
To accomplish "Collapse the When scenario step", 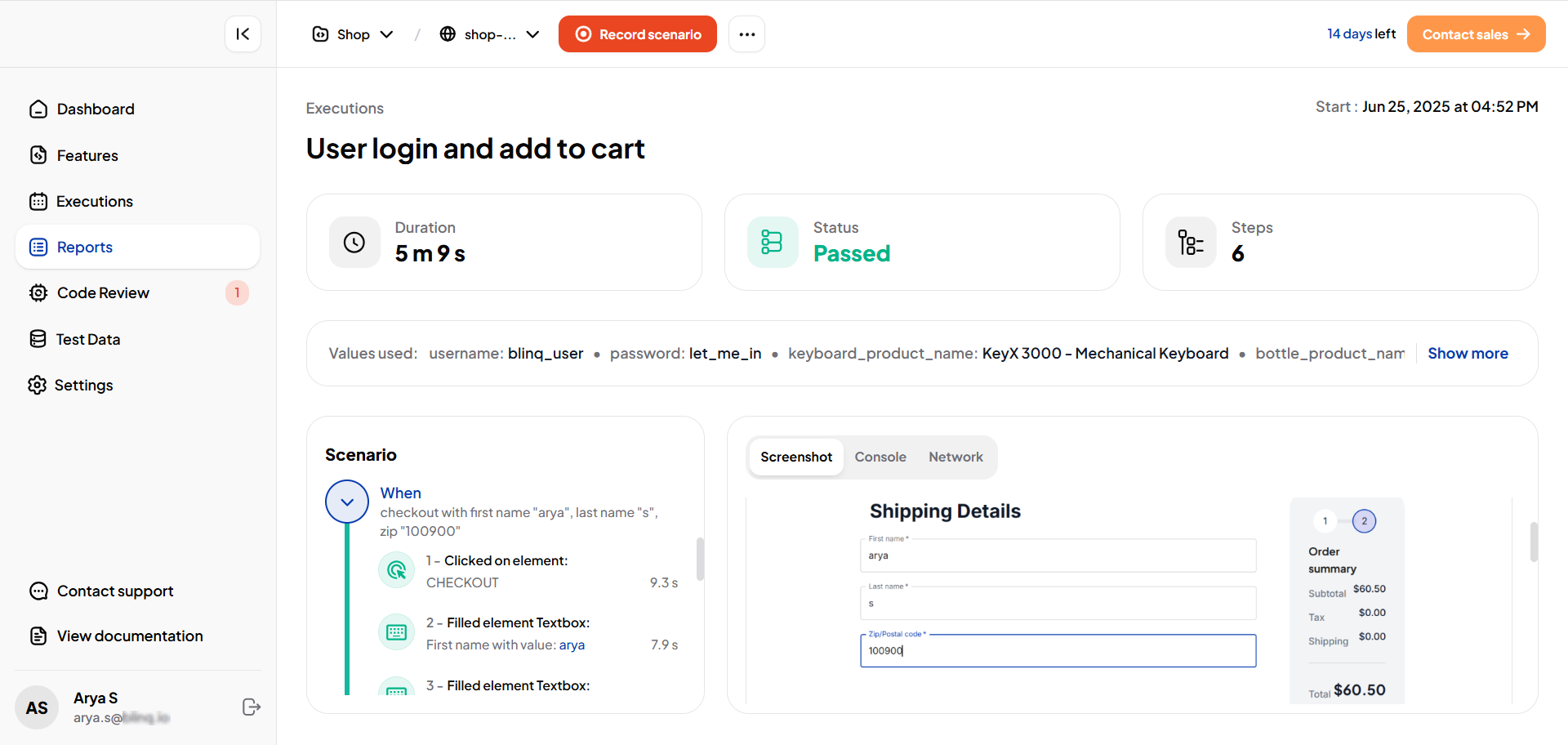I will [347, 502].
